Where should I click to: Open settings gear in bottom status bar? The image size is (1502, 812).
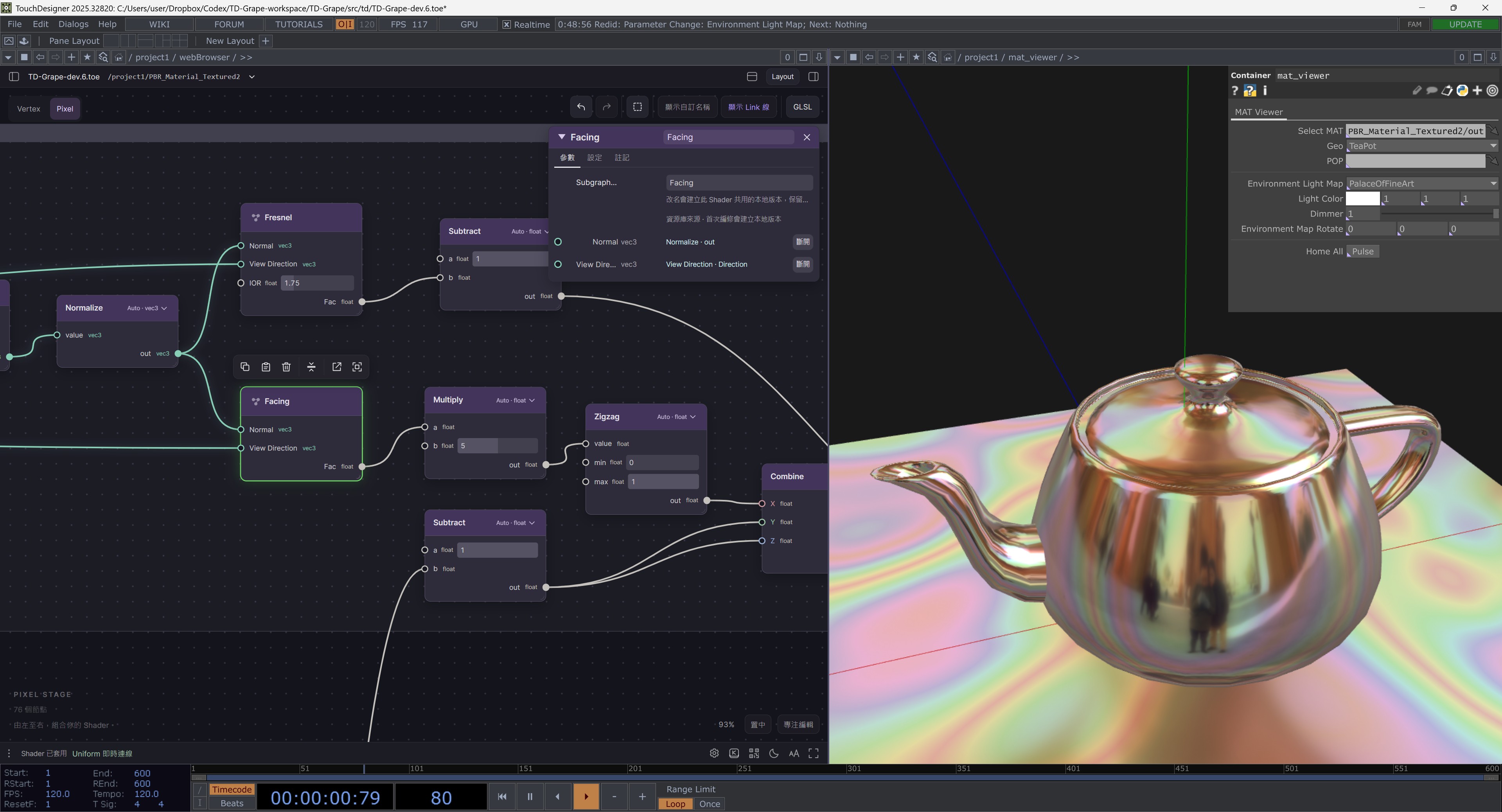[x=714, y=753]
